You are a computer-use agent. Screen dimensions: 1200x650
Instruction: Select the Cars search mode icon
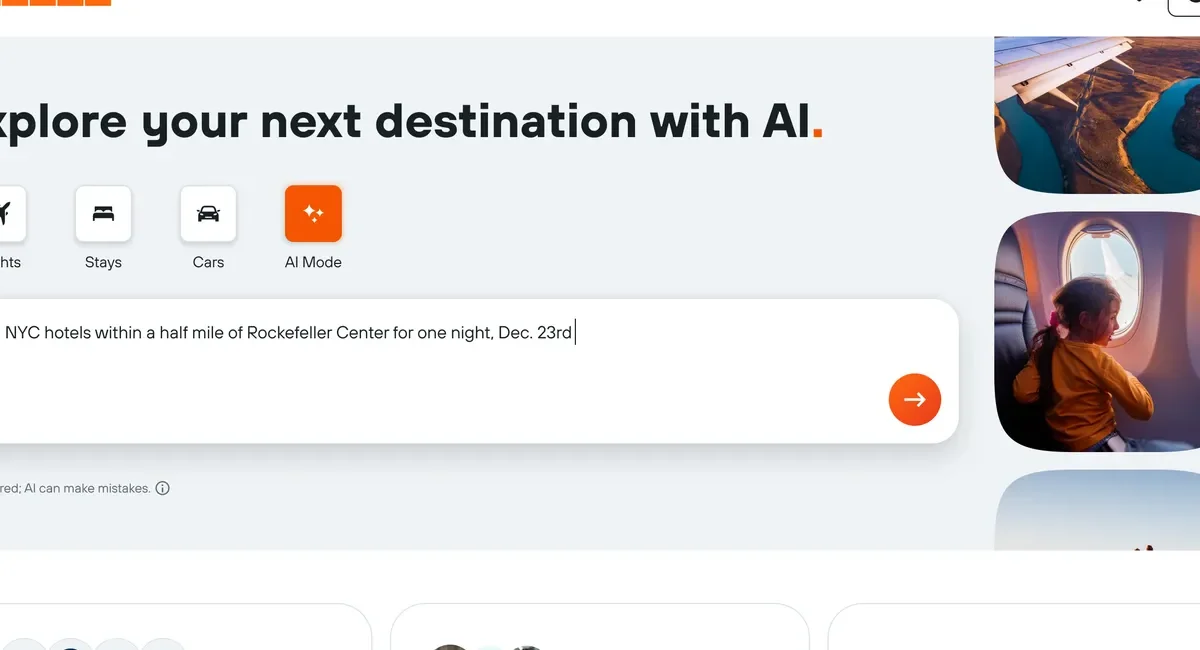[x=208, y=213]
